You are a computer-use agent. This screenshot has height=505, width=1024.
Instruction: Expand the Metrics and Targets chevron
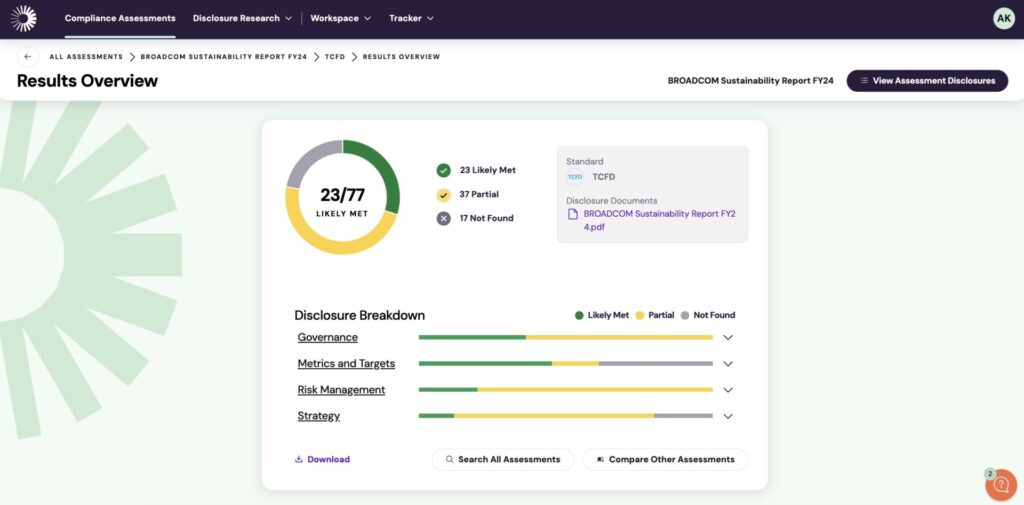pos(728,364)
